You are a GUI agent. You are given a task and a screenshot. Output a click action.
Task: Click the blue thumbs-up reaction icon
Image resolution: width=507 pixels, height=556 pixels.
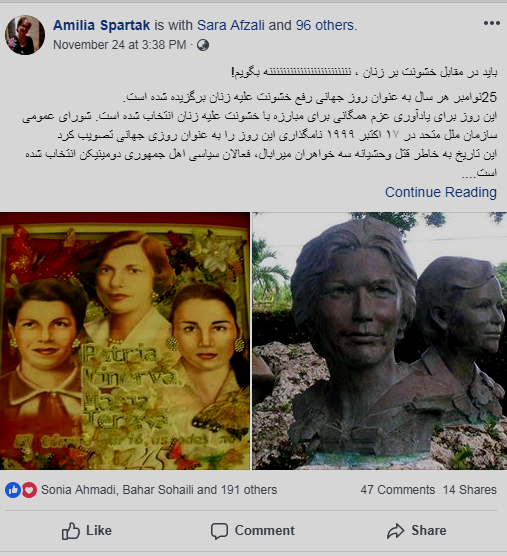pyautogui.click(x=13, y=490)
